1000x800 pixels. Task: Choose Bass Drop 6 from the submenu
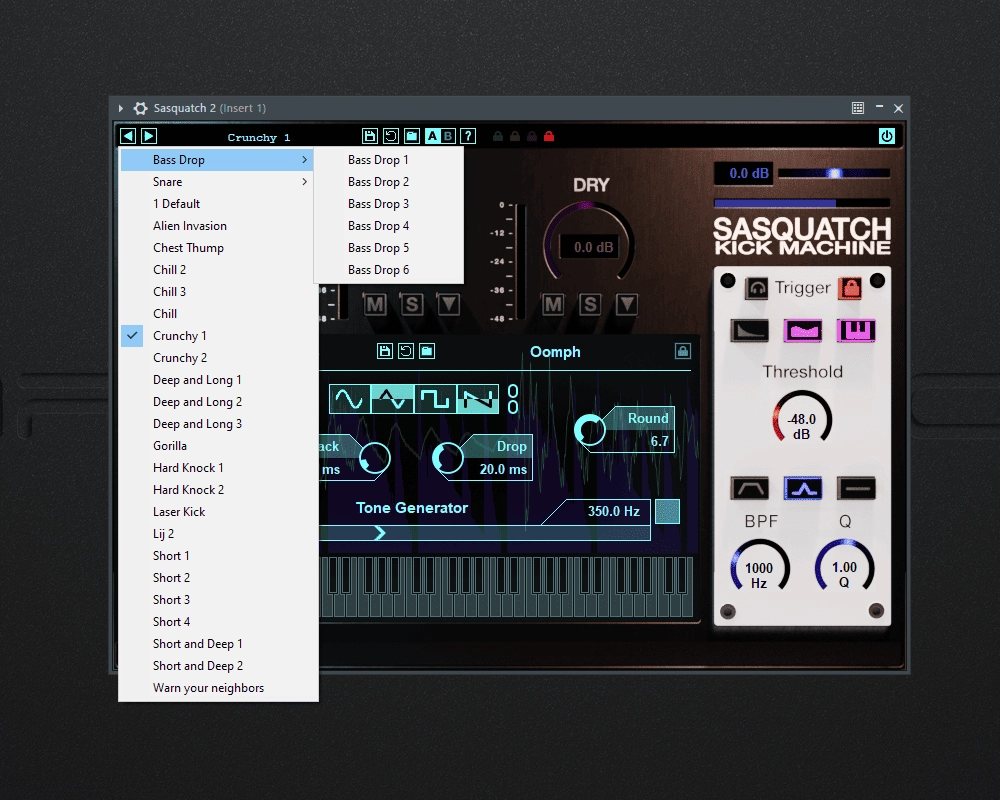pos(389,270)
